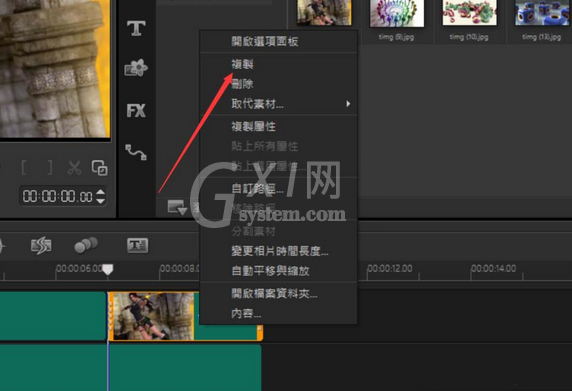Choose 自訂路徑... in the context menu
Image resolution: width=572 pixels, height=391 pixels.
pos(278,189)
